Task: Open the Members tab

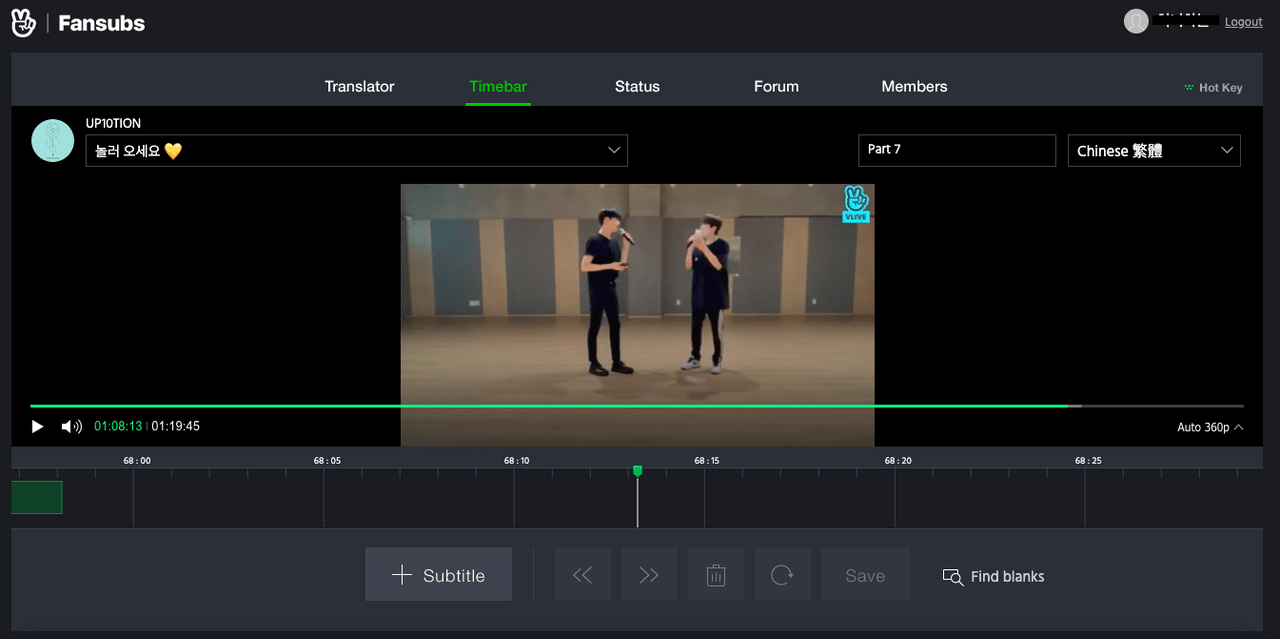Action: click(914, 86)
